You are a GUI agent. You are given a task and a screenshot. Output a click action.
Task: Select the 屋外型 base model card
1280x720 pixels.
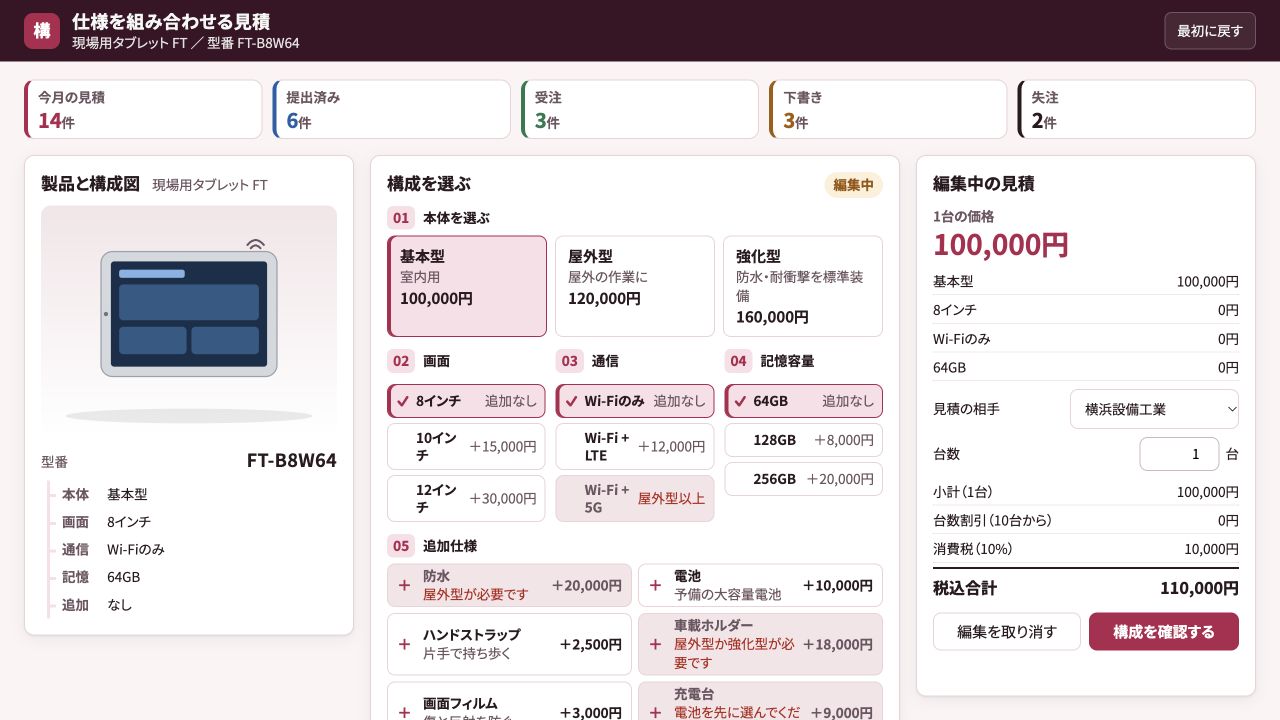click(635, 286)
